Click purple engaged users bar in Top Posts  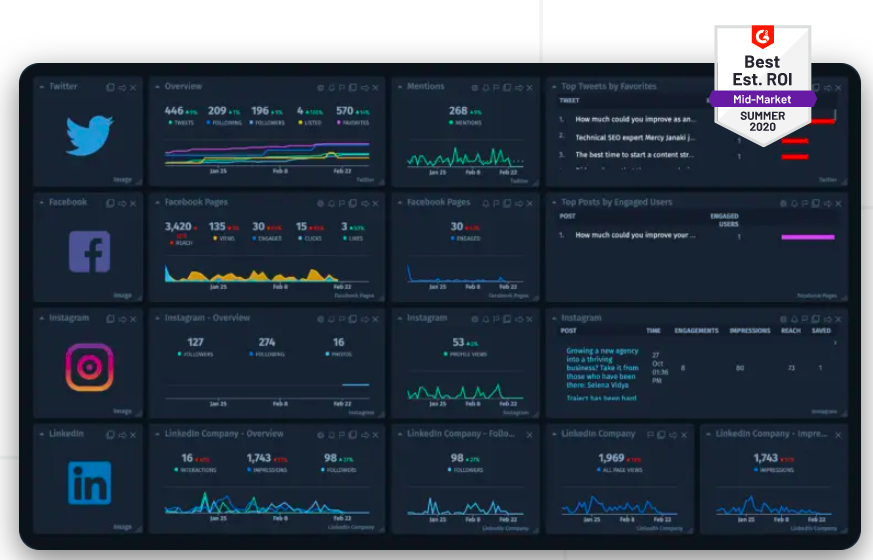tap(808, 237)
